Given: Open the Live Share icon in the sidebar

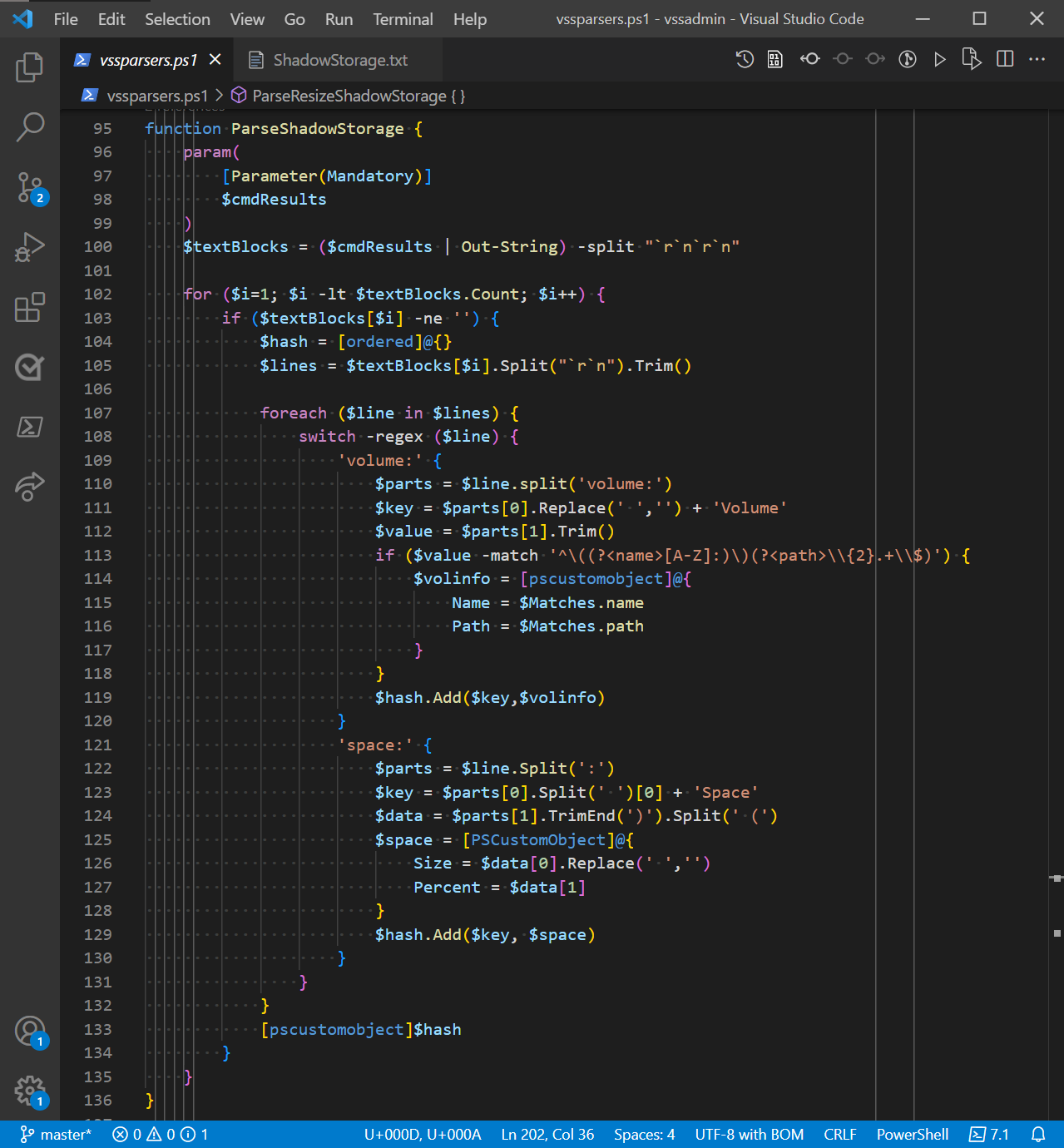Looking at the screenshot, I should coord(31,487).
